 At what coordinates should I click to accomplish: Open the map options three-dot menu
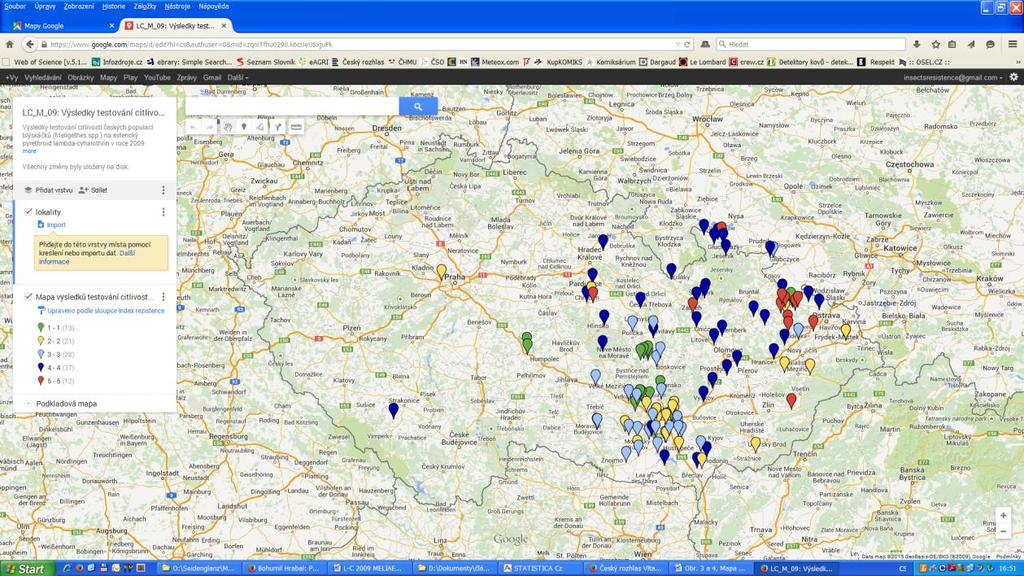click(163, 190)
